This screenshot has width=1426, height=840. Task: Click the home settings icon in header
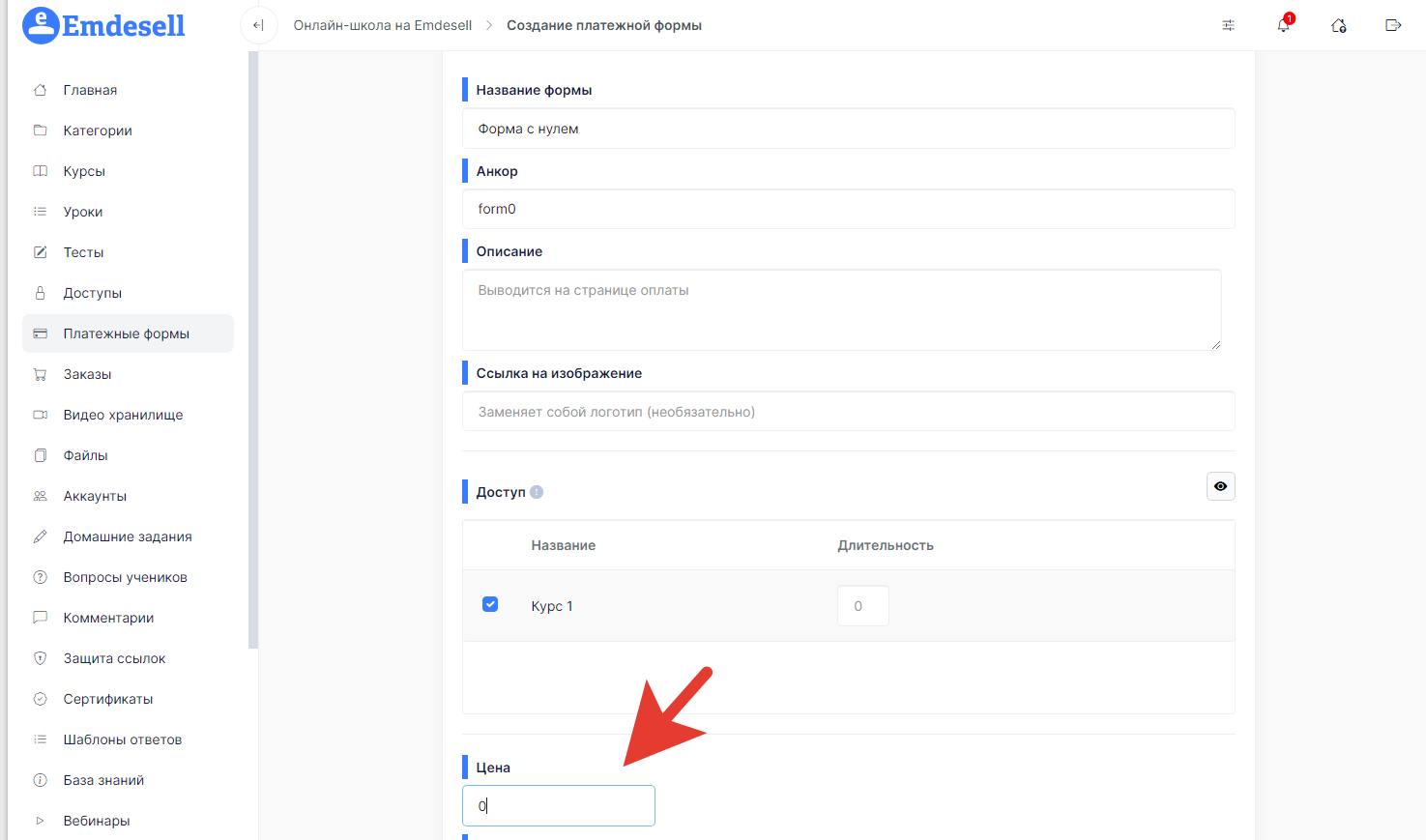tap(1338, 25)
